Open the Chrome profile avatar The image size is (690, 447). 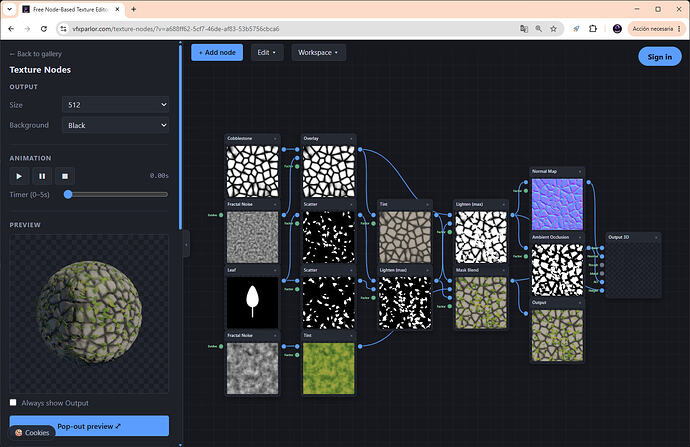click(x=617, y=29)
